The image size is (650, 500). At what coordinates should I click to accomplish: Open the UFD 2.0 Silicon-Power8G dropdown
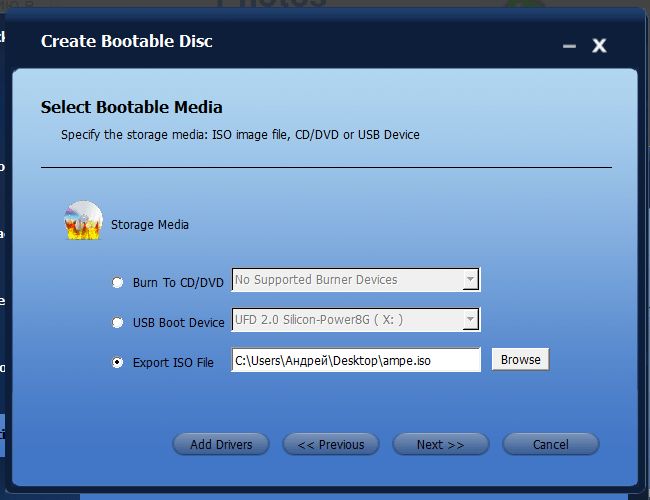point(356,320)
